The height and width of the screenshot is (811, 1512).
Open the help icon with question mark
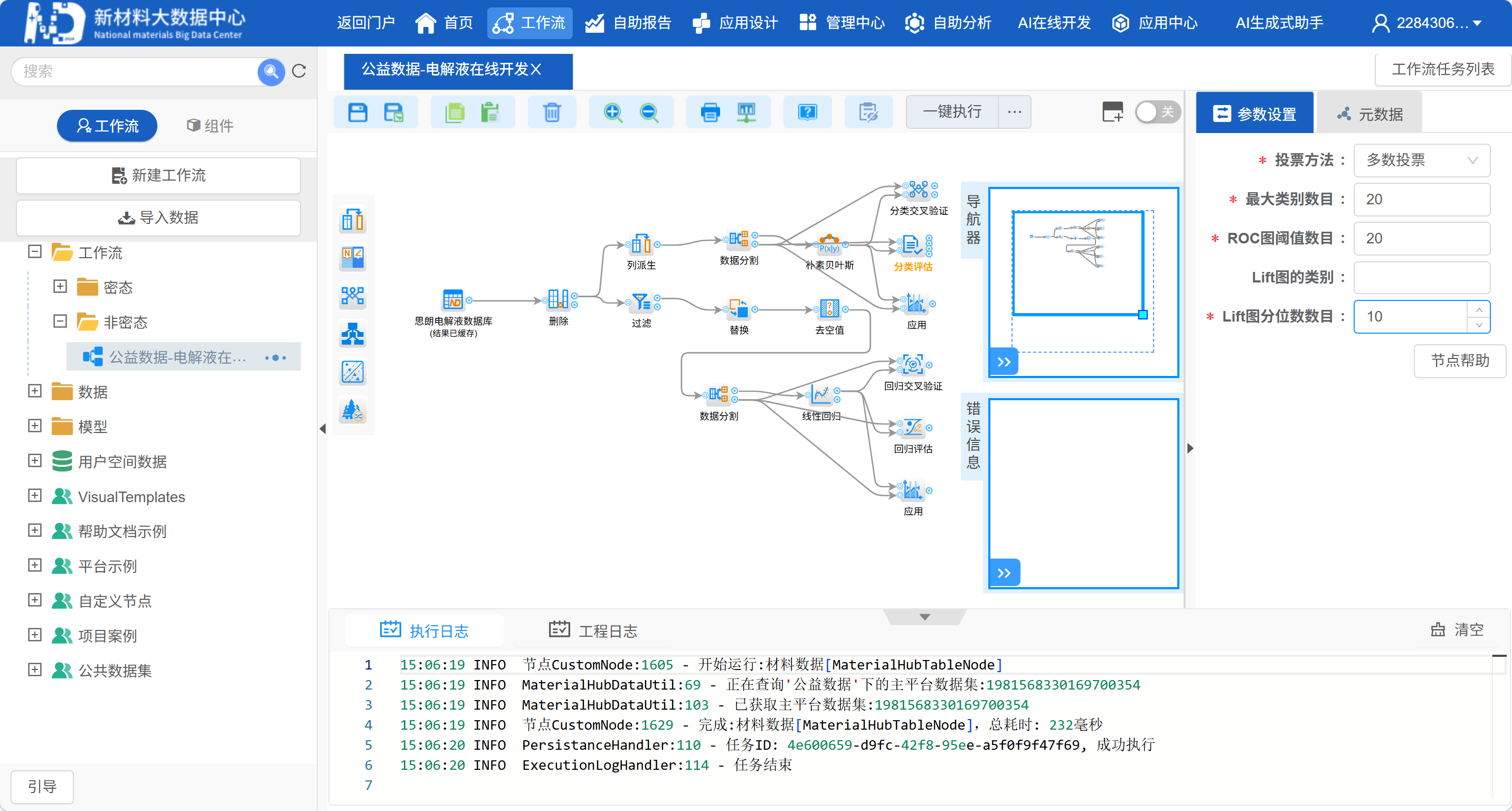pos(807,111)
